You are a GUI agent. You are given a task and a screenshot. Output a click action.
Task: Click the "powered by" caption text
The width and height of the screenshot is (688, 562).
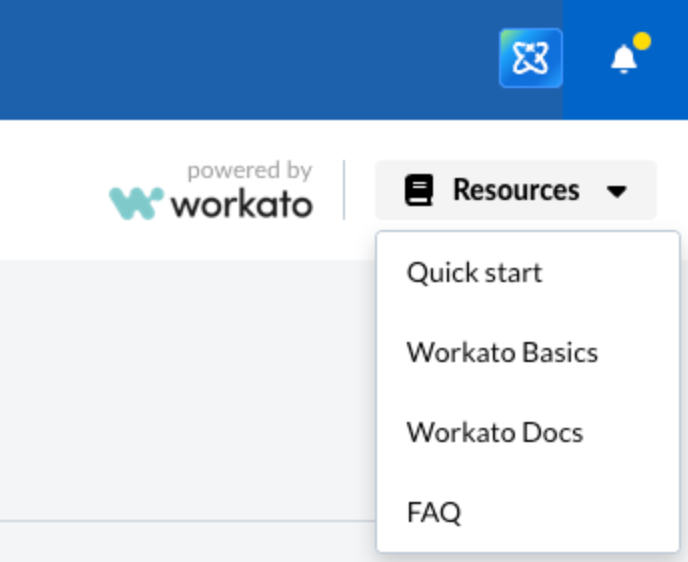tap(249, 171)
